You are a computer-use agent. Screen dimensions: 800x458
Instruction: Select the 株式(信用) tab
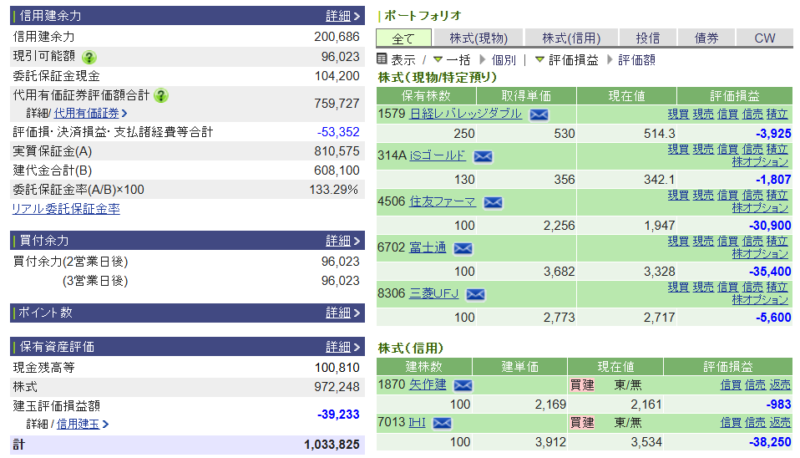570,38
